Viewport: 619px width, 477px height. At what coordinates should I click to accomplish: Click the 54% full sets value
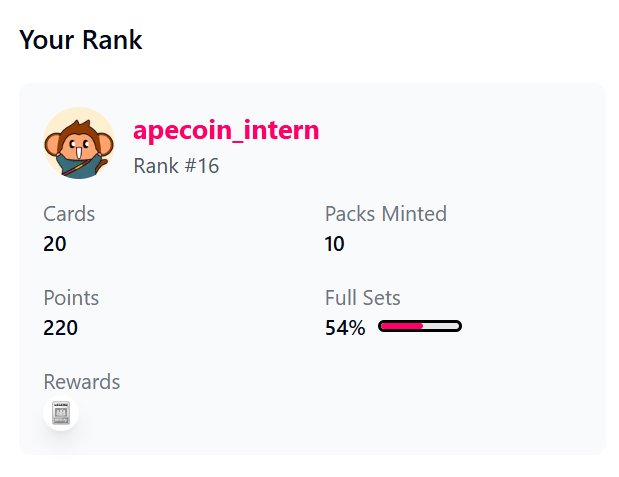[x=345, y=327]
